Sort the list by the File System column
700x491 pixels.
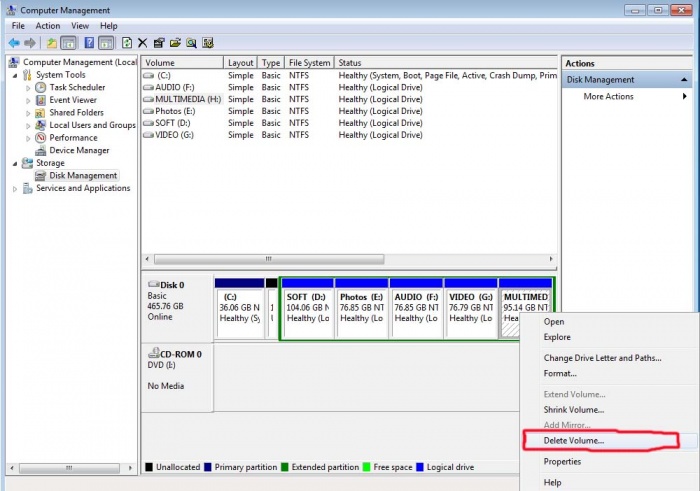pos(309,63)
